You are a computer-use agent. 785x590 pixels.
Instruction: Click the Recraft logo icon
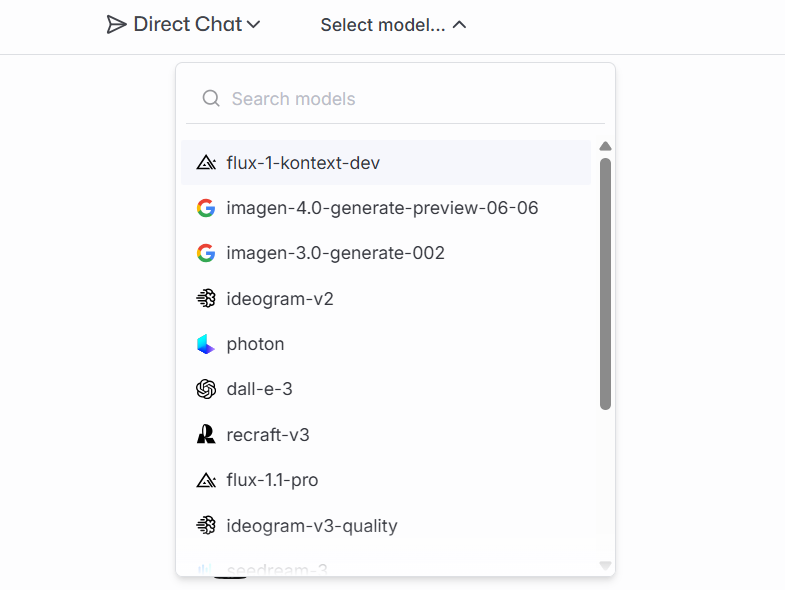coord(206,435)
